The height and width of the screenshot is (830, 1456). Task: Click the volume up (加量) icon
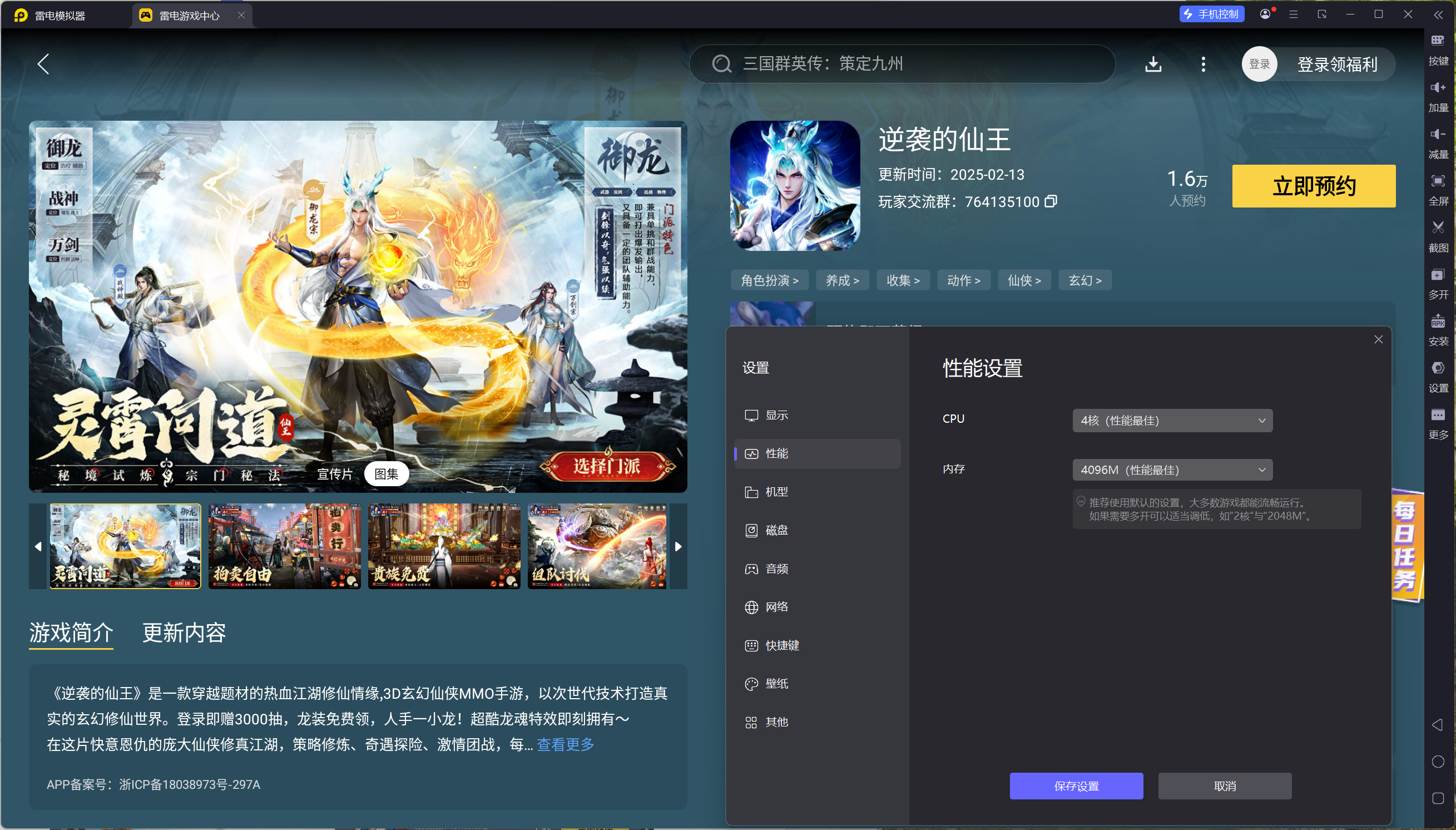(x=1438, y=88)
